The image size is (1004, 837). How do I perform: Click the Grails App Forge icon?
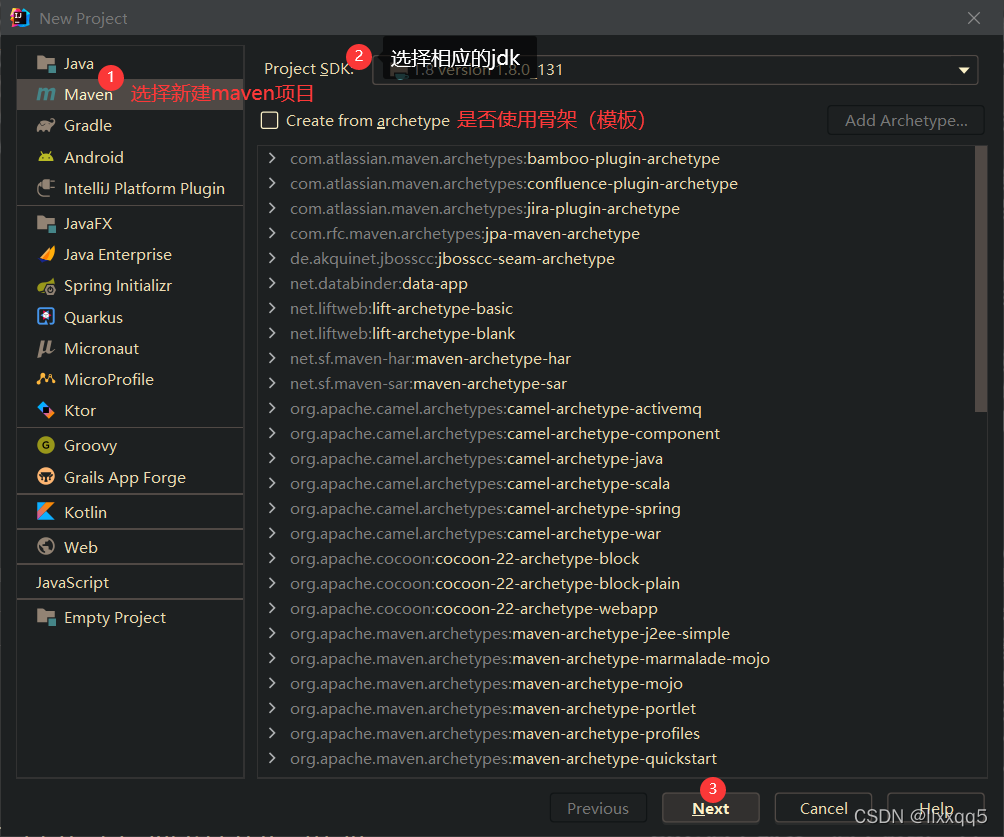46,477
